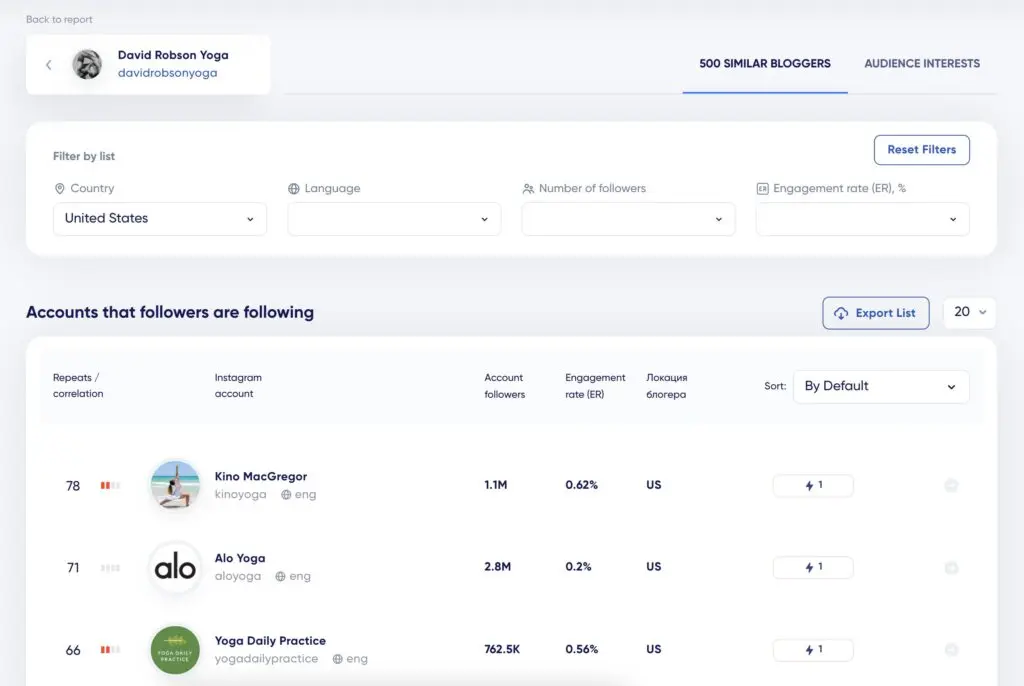
Task: Click the lightning boost button for Alo Yoga
Action: 812,567
